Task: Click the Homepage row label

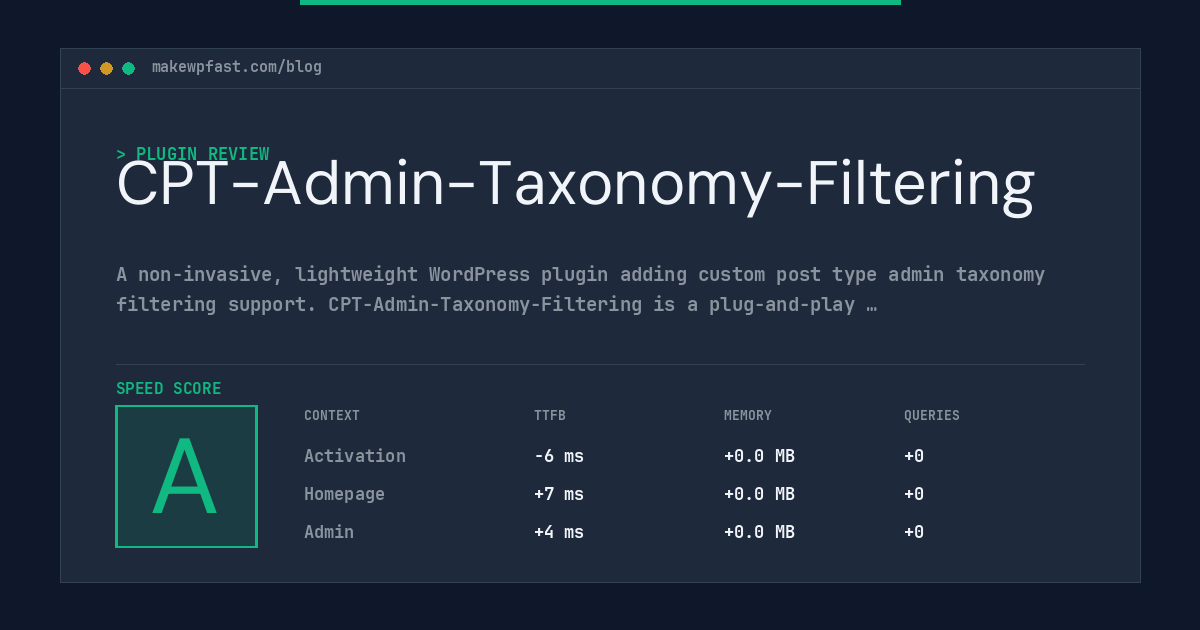Action: [x=344, y=494]
